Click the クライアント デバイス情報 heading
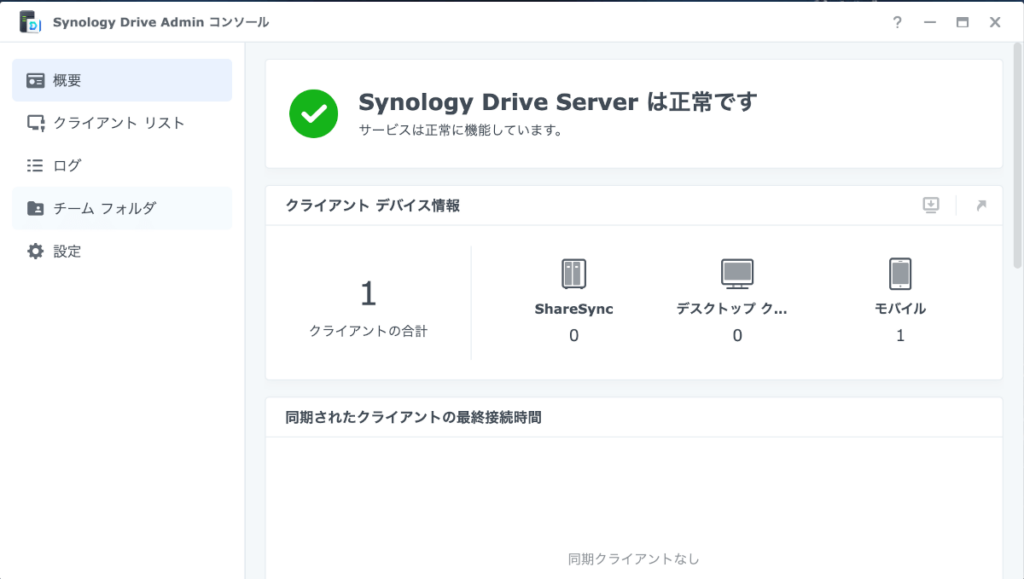Image resolution: width=1024 pixels, height=579 pixels. tap(373, 206)
